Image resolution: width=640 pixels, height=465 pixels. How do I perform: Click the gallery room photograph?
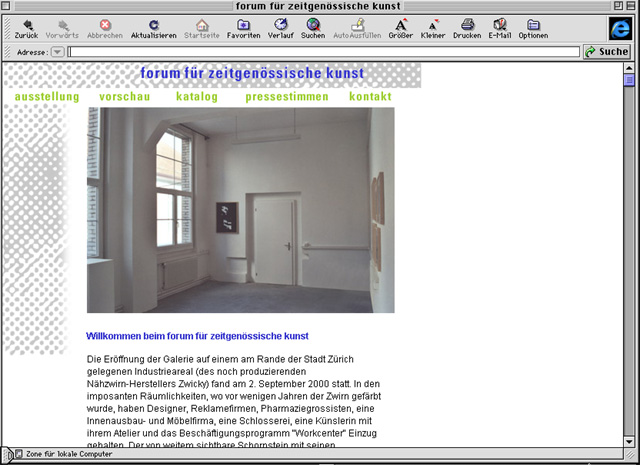240,210
